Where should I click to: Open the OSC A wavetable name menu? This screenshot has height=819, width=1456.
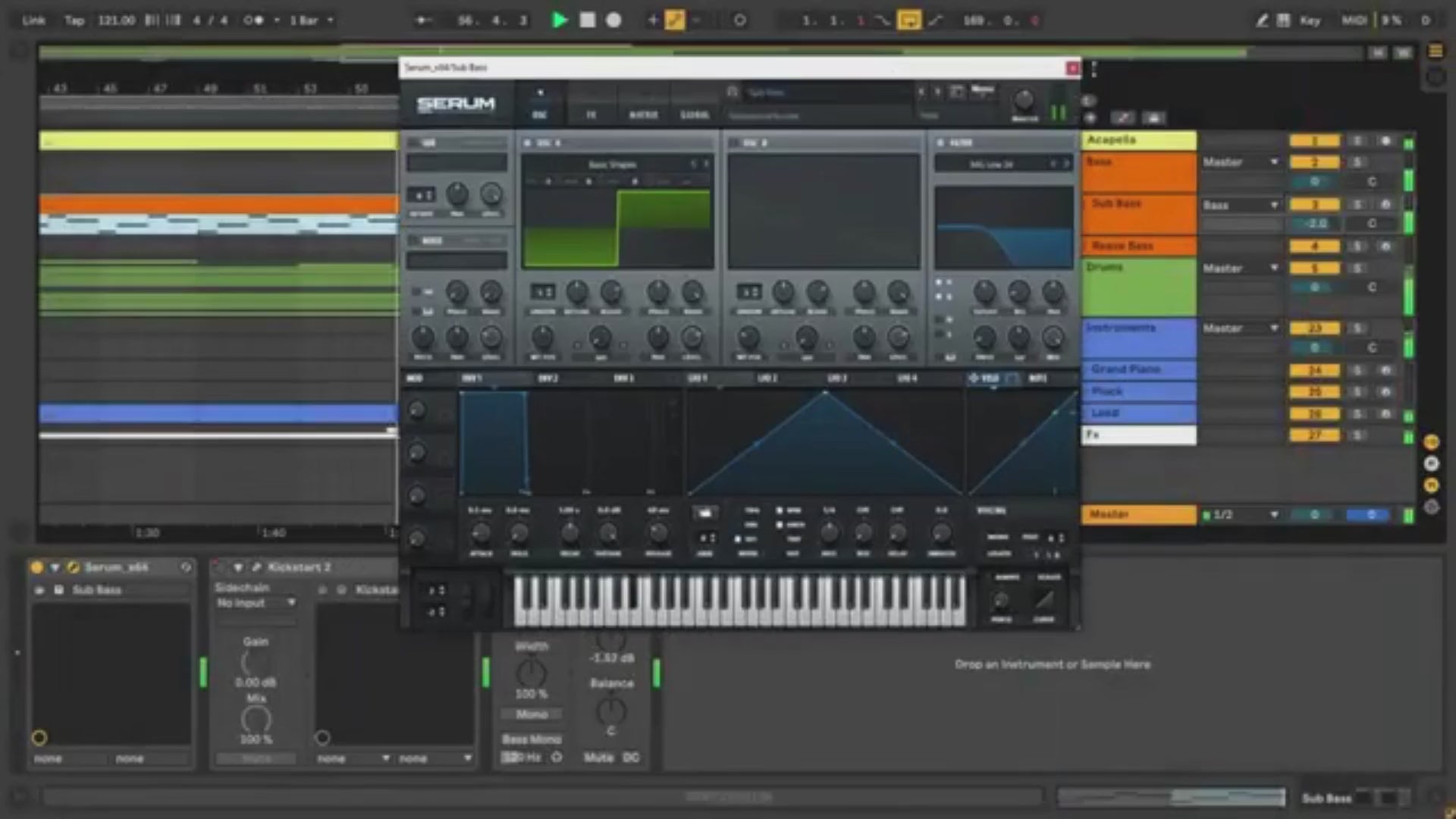(x=612, y=165)
